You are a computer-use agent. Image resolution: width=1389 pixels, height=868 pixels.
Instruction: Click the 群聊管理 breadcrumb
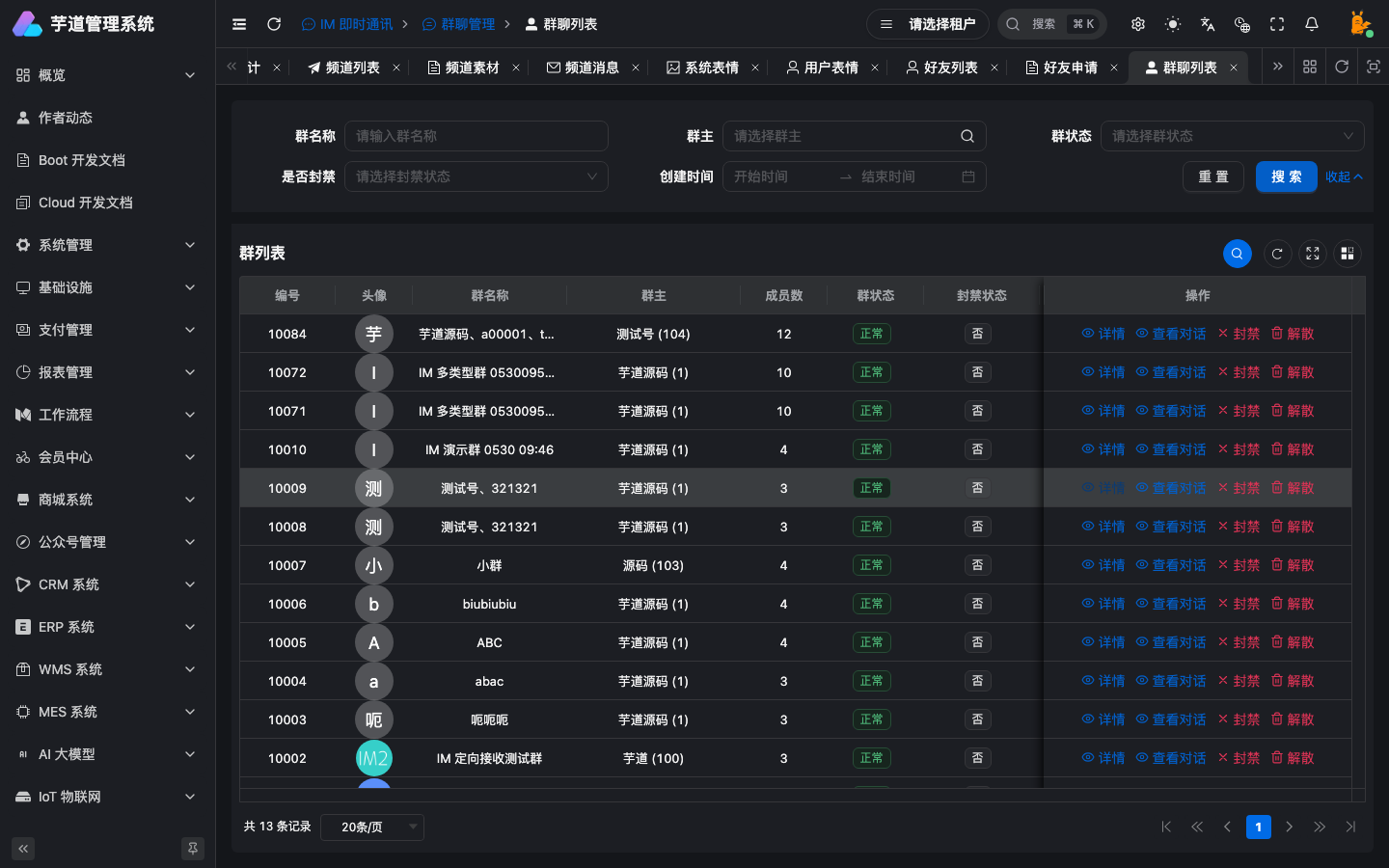coord(459,24)
